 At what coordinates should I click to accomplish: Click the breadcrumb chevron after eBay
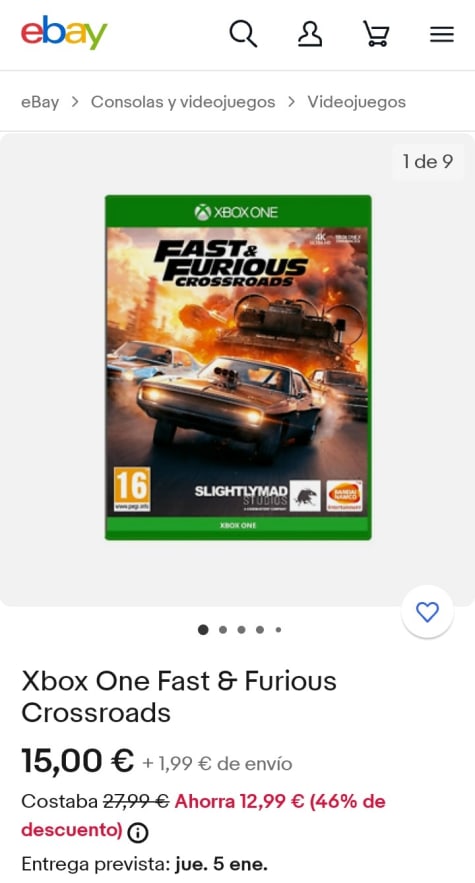tap(75, 102)
